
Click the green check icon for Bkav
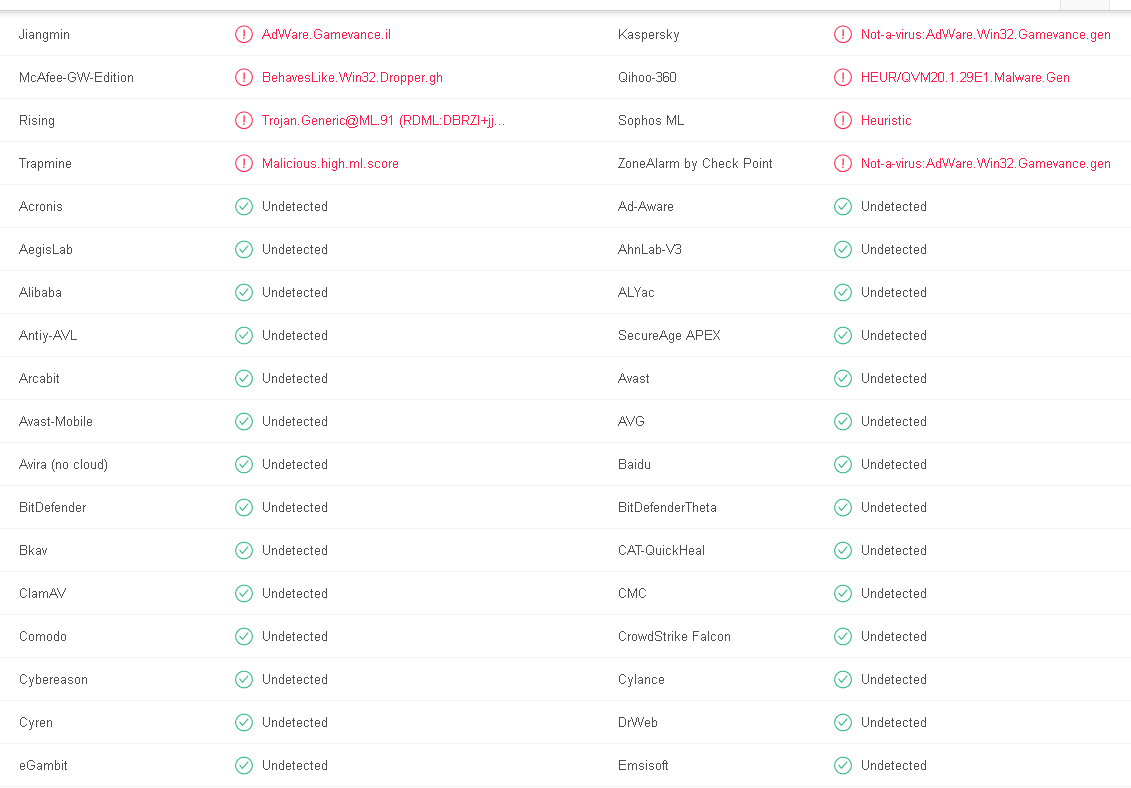(244, 550)
